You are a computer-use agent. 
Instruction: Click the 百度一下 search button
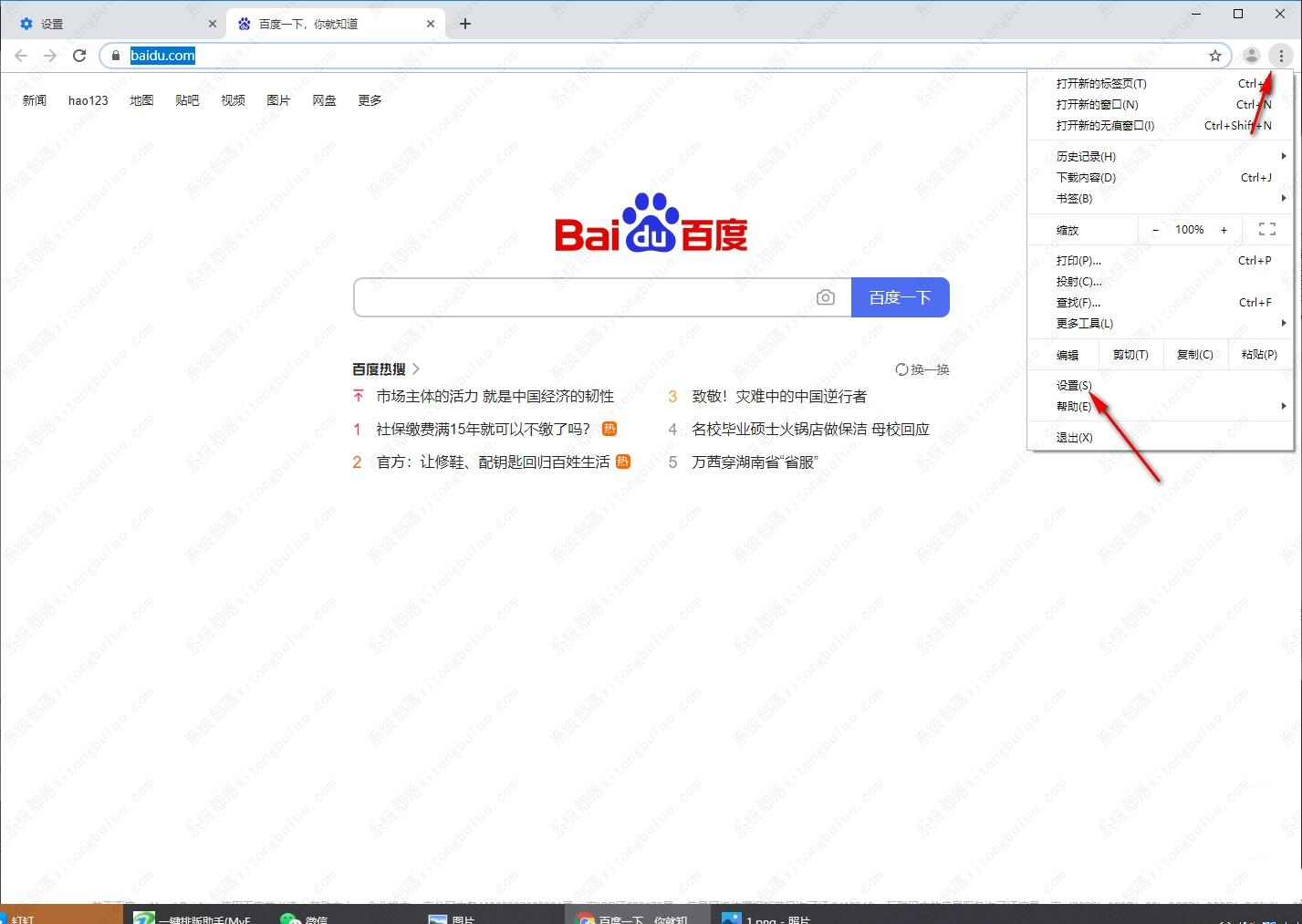click(x=901, y=297)
